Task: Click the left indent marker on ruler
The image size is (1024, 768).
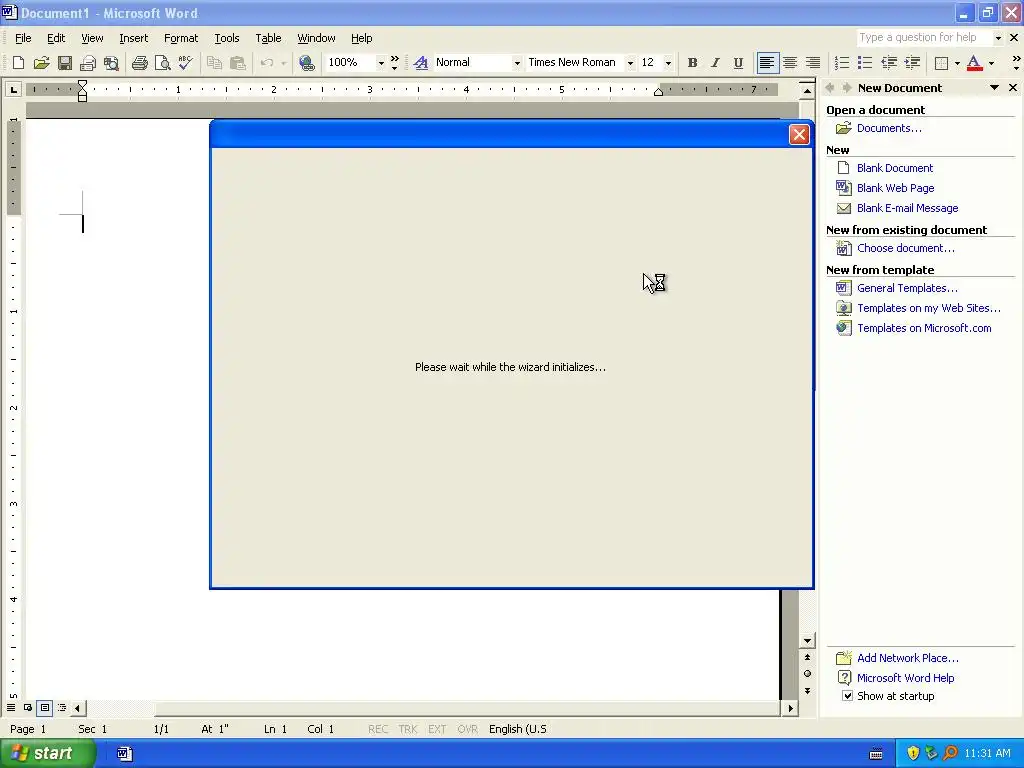Action: tap(82, 97)
